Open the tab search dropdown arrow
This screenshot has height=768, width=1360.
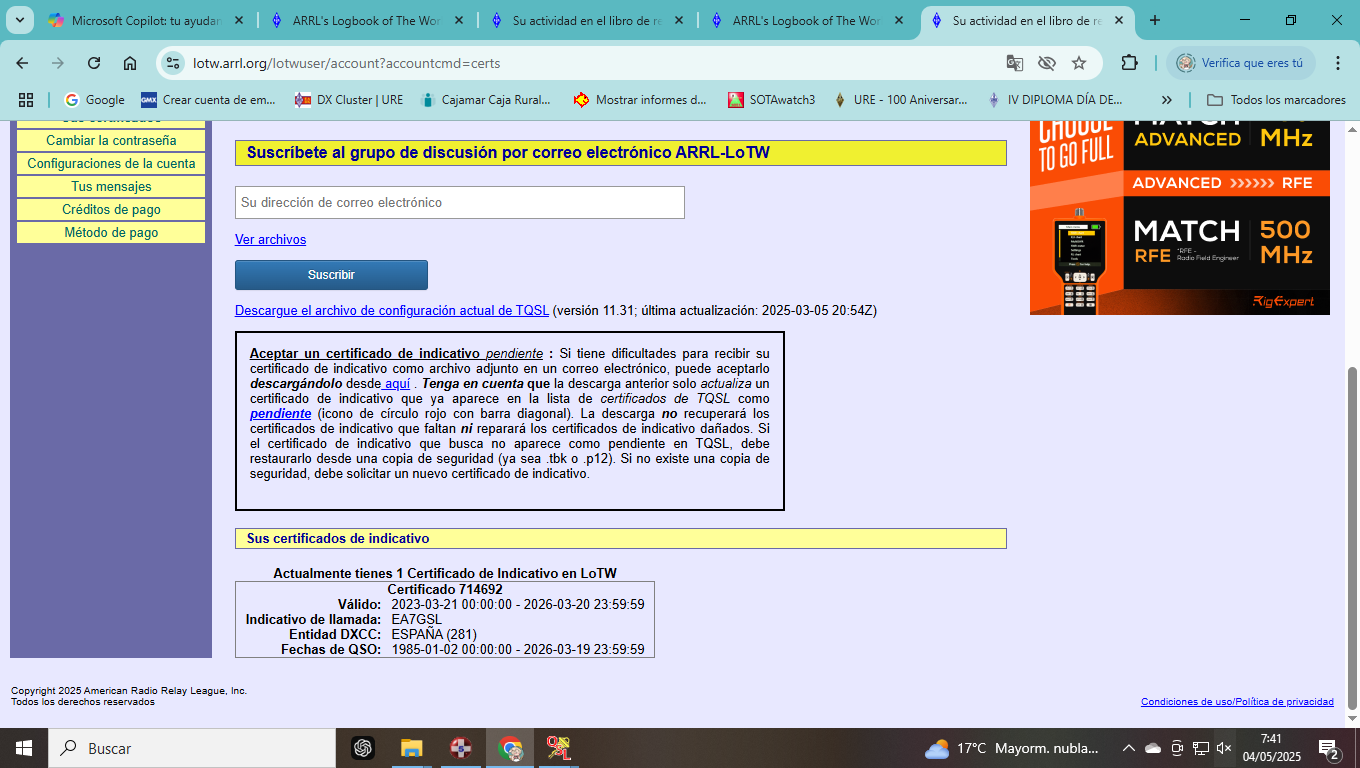[x=22, y=20]
